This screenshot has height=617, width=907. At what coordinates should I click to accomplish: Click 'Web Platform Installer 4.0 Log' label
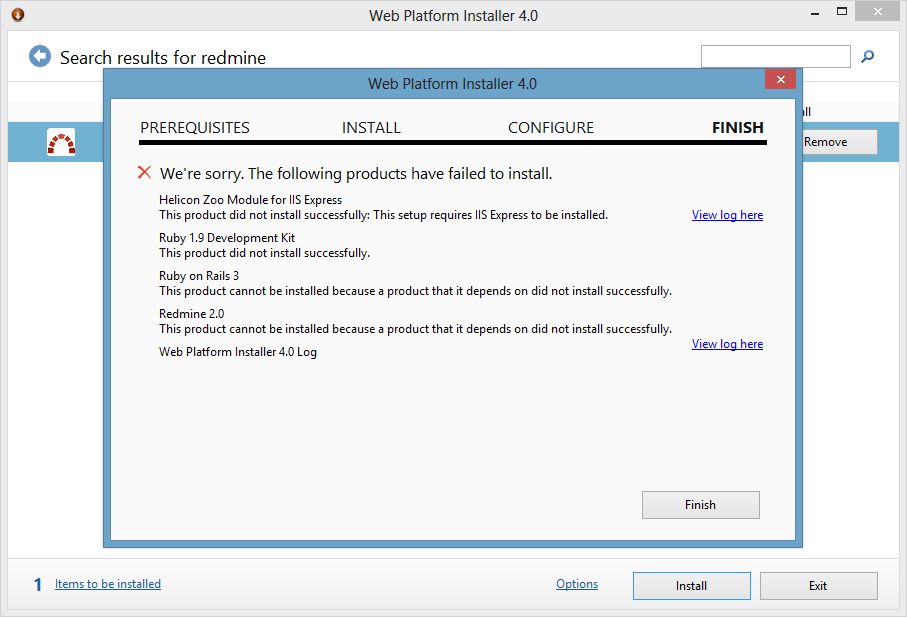pos(238,352)
